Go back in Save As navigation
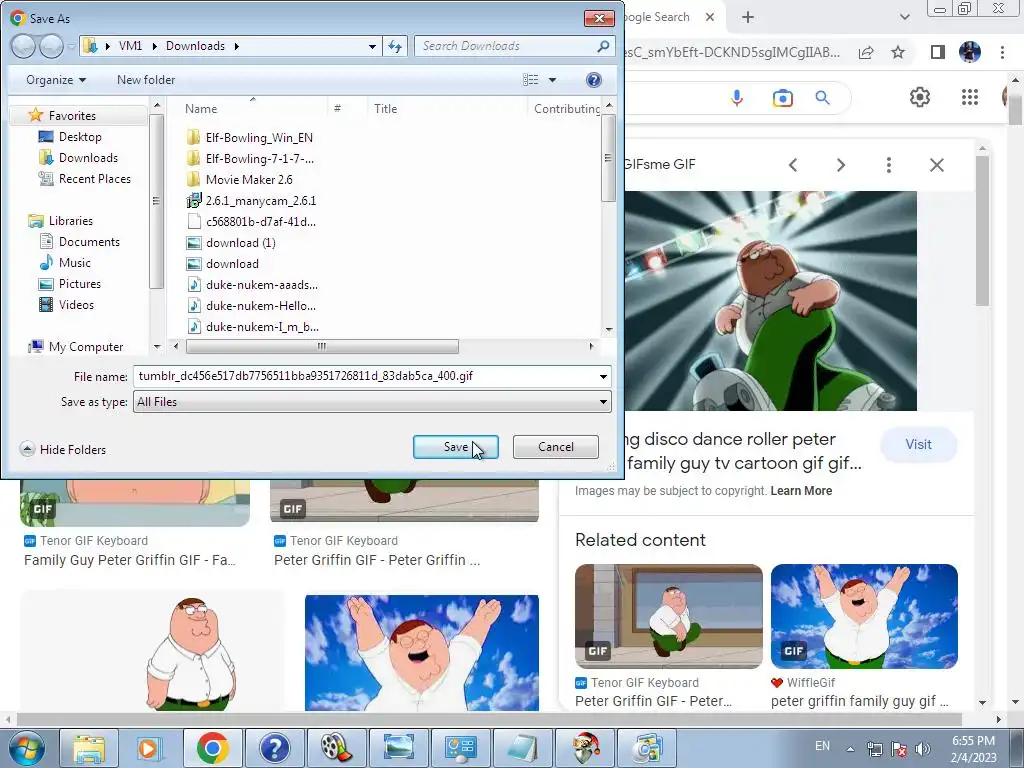Screen dimensions: 1024x768 click(x=23, y=46)
